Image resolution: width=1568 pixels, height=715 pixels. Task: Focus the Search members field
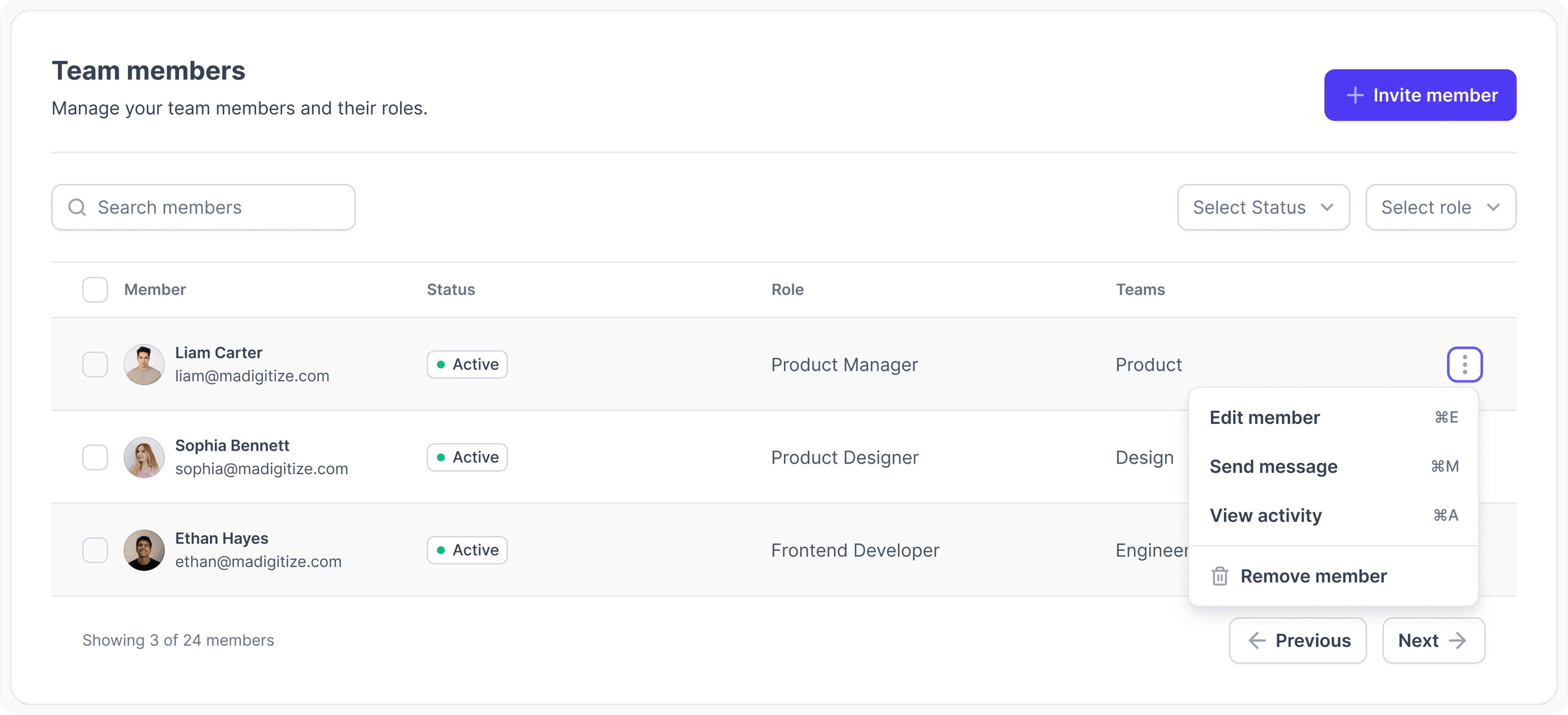(203, 207)
